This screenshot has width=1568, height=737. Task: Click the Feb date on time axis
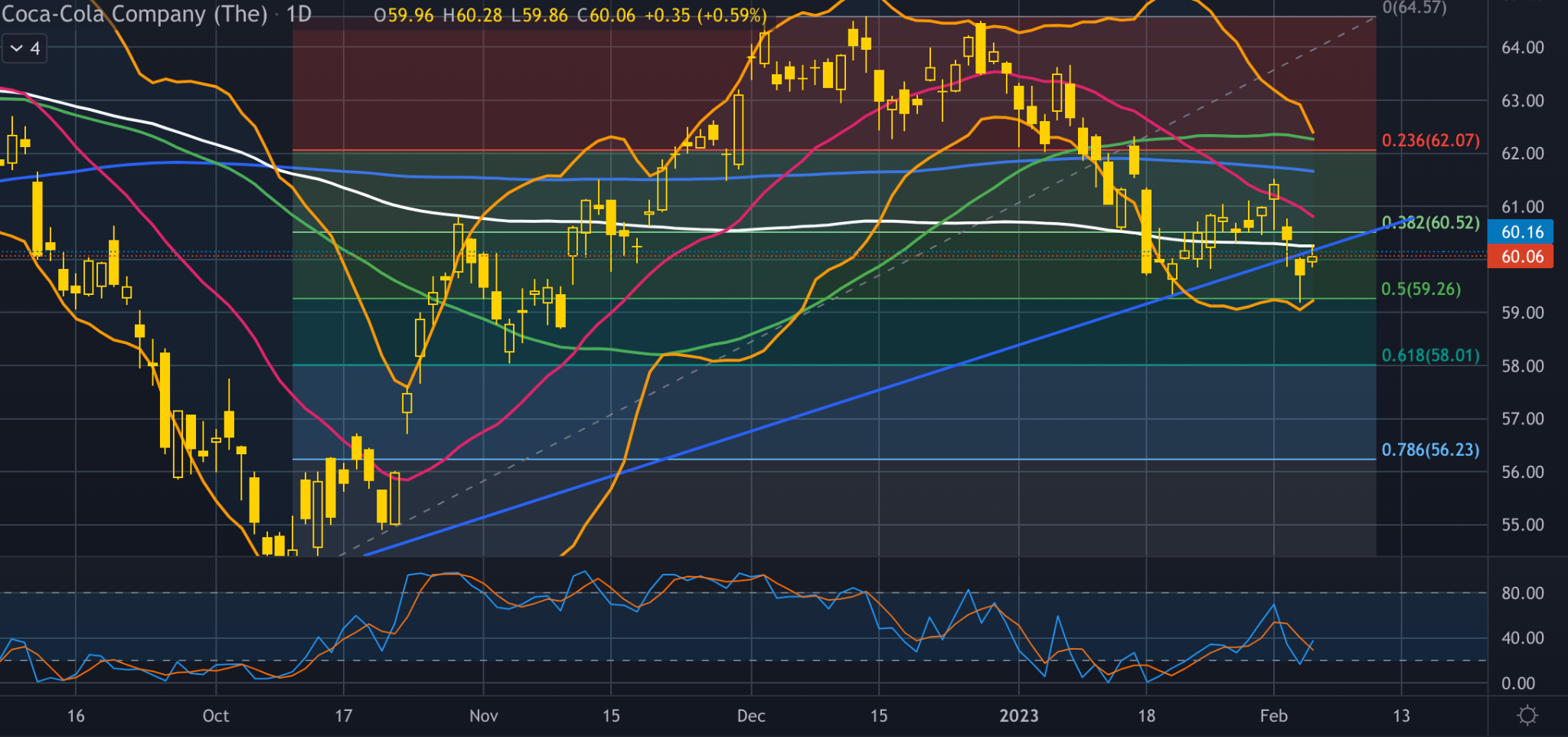click(x=1274, y=716)
